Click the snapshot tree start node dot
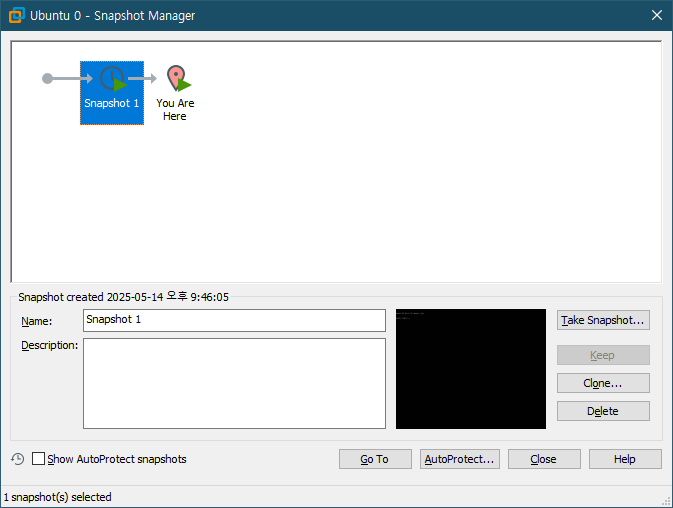The height and width of the screenshot is (508, 673). 47,79
